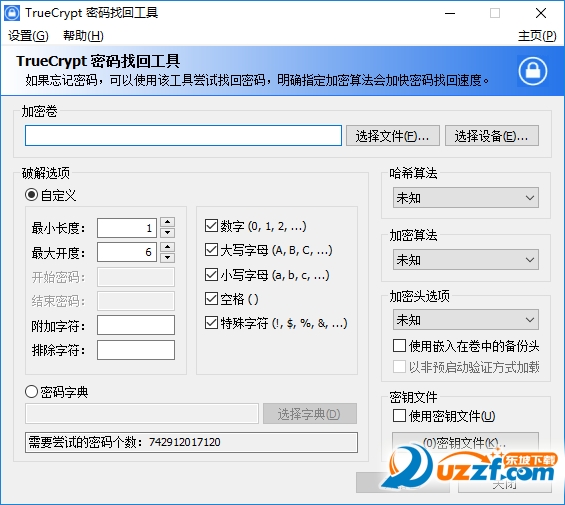Image resolution: width=565 pixels, height=505 pixels.
Task: Select the 自定义 radio button
Action: click(x=31, y=195)
